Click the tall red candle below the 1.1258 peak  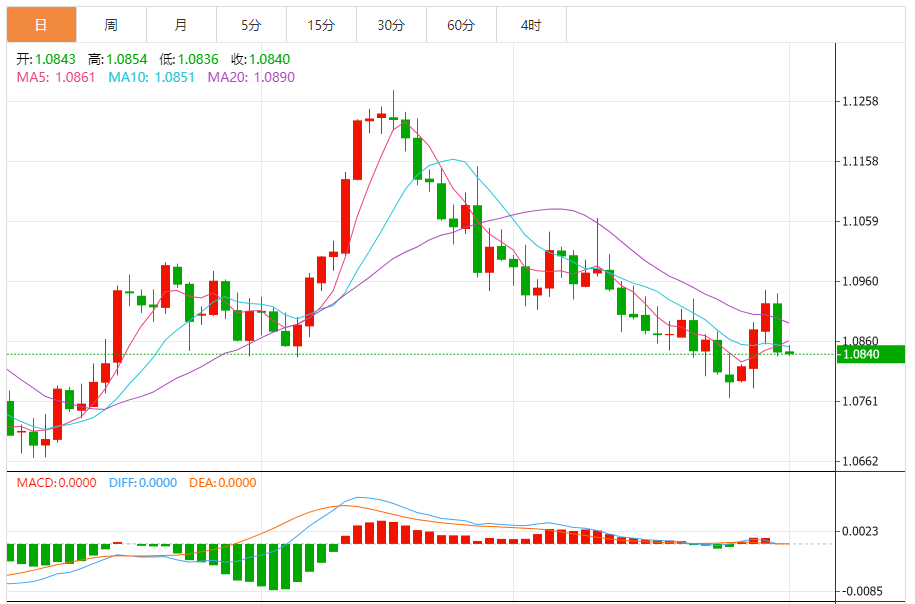click(x=357, y=150)
